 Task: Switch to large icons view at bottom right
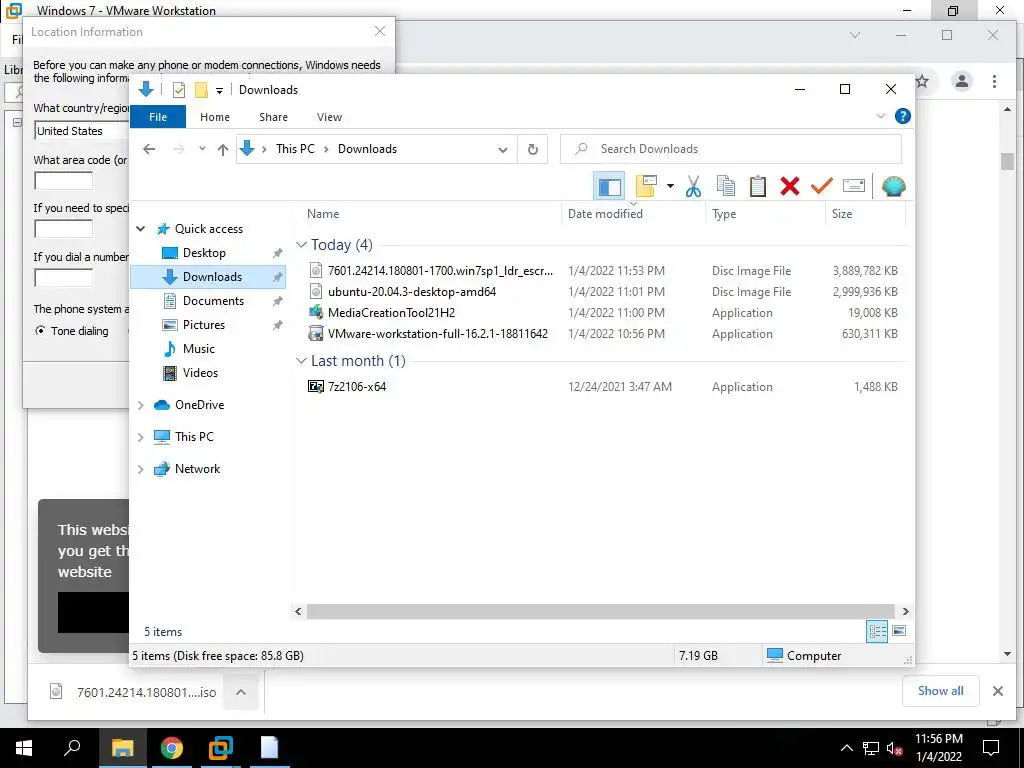tap(899, 631)
